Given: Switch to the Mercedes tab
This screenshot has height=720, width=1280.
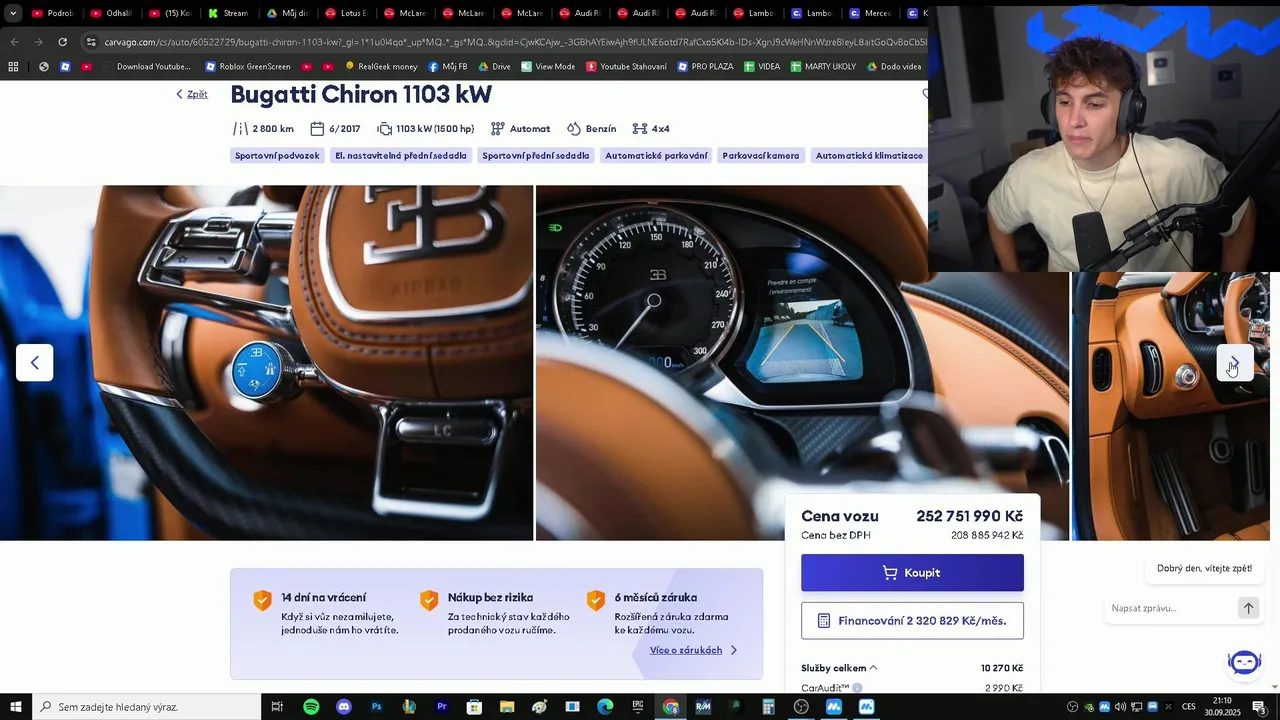Looking at the screenshot, I should [x=871, y=13].
